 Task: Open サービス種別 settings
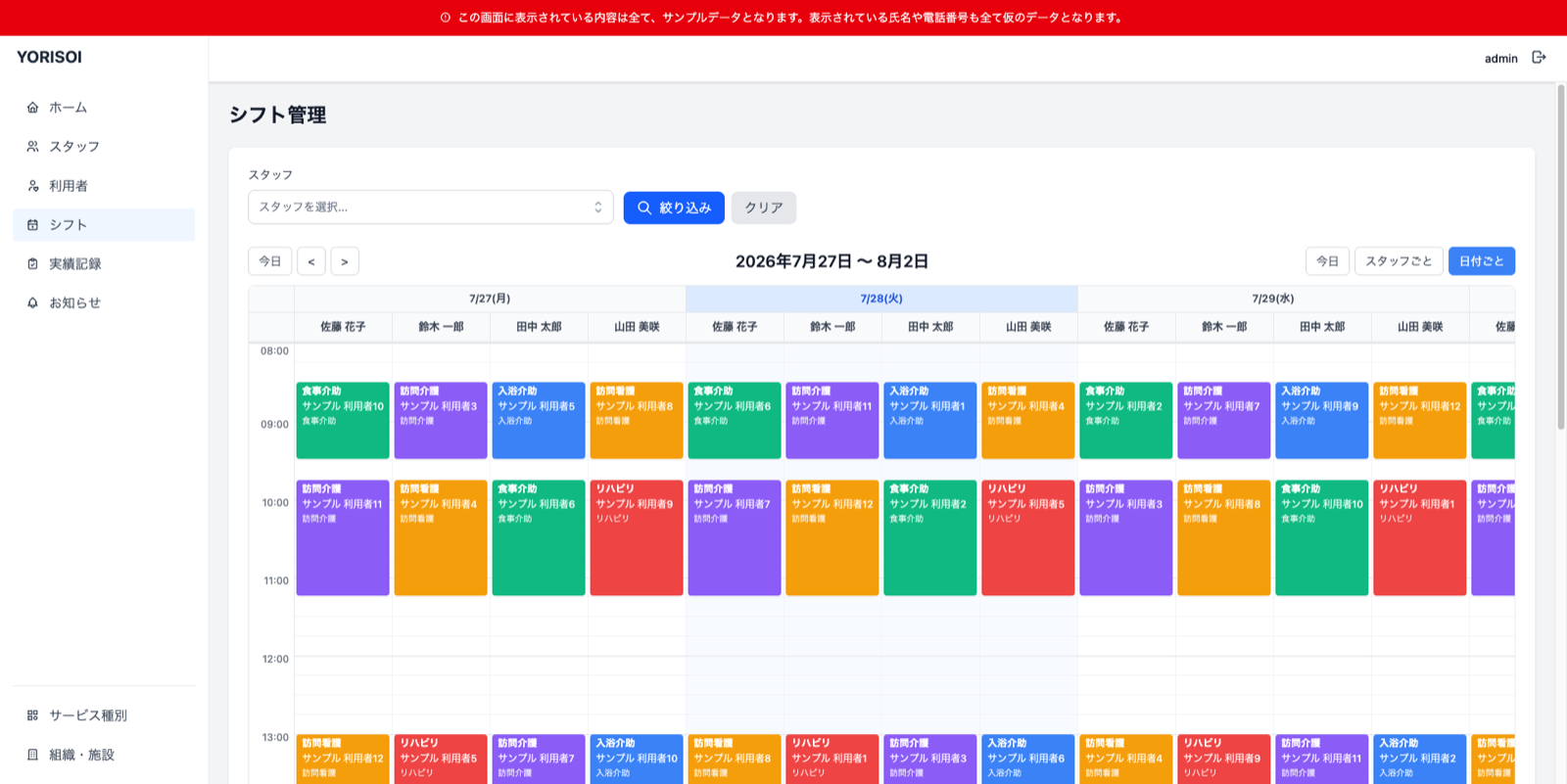click(104, 715)
